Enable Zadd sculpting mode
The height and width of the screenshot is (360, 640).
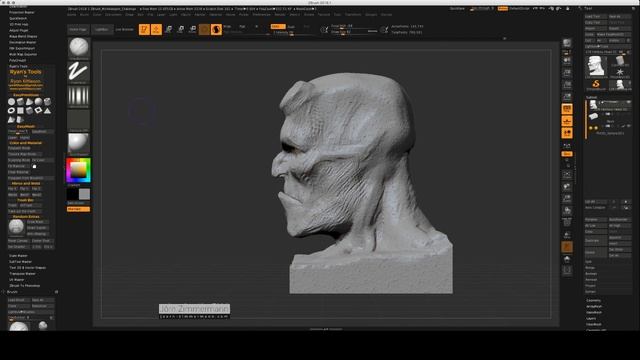[x=278, y=27]
